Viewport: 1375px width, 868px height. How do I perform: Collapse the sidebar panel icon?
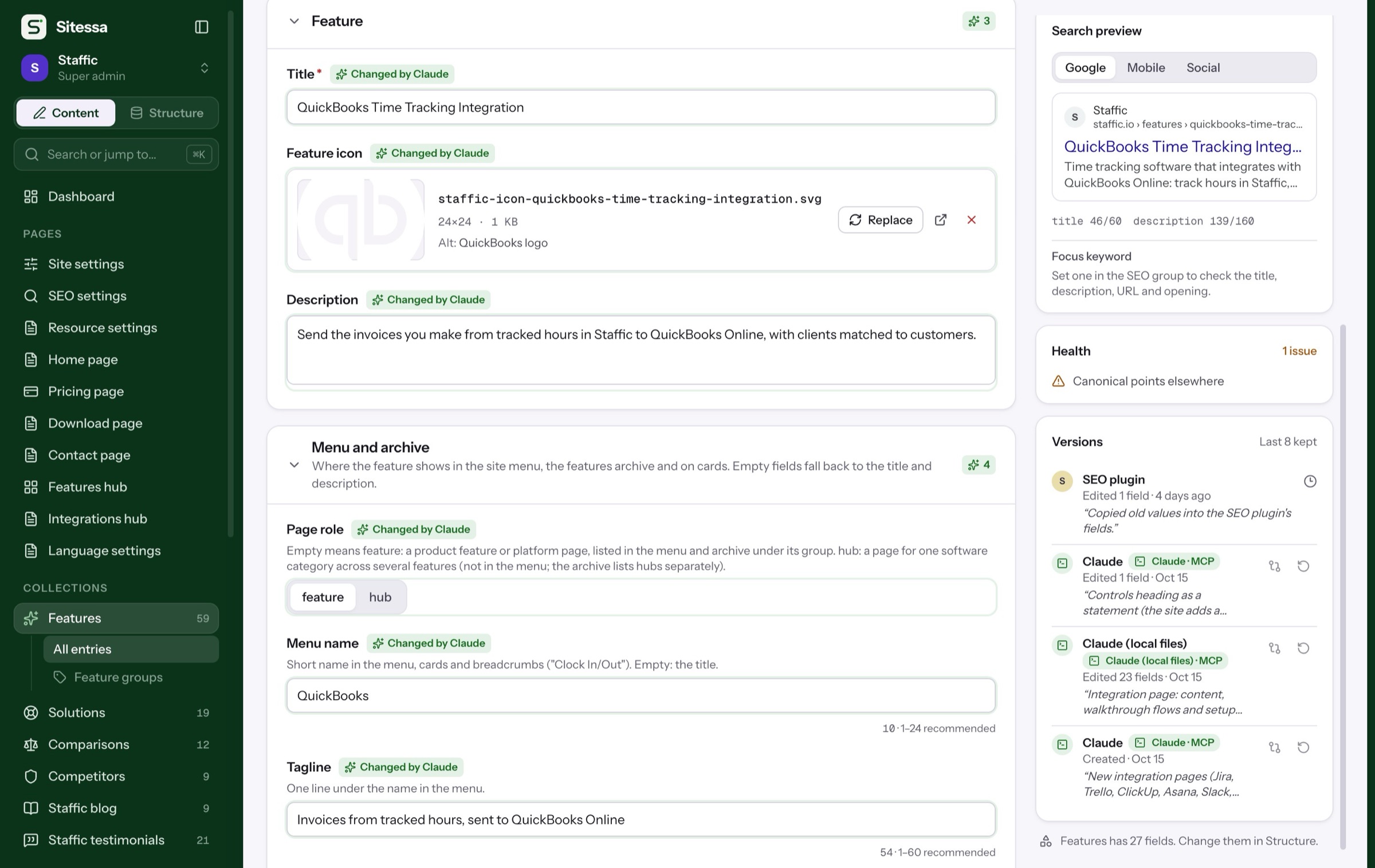point(202,27)
